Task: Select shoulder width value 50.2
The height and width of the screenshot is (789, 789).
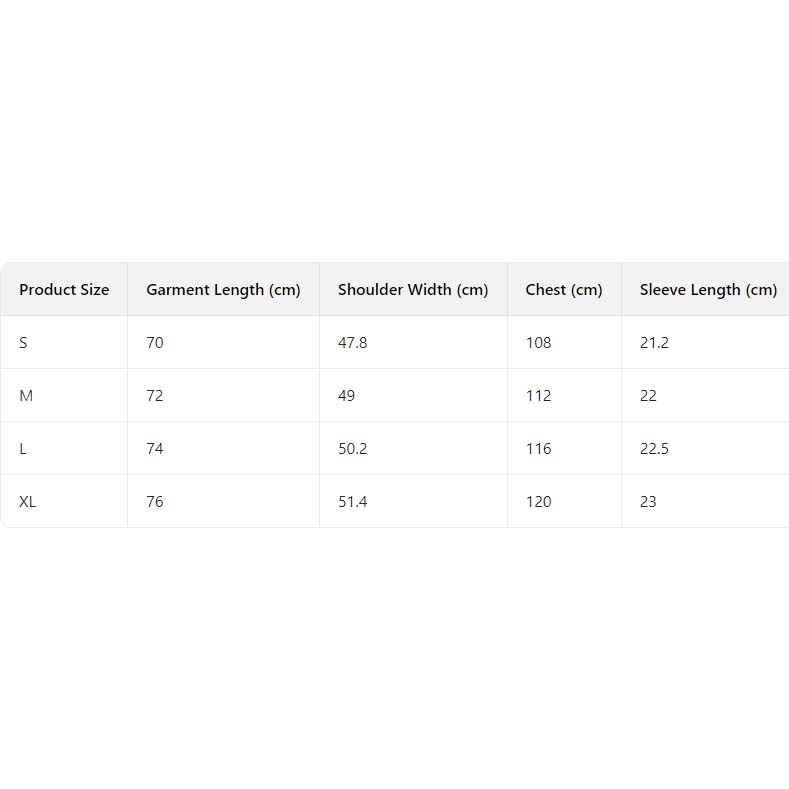Action: click(353, 449)
